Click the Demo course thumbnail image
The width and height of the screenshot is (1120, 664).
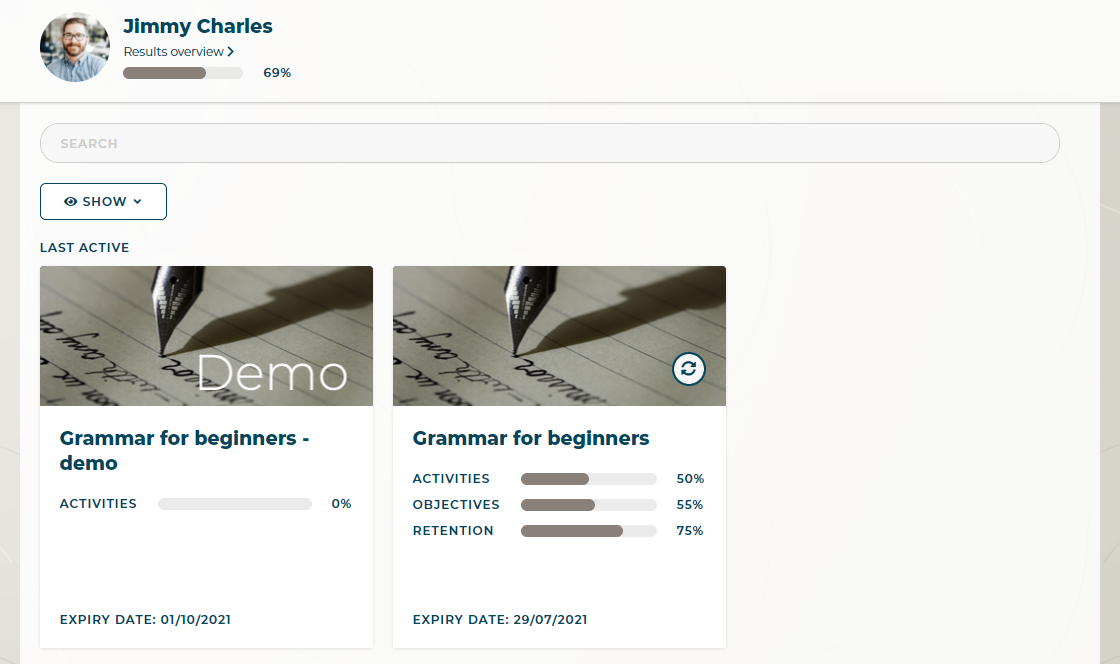[206, 335]
